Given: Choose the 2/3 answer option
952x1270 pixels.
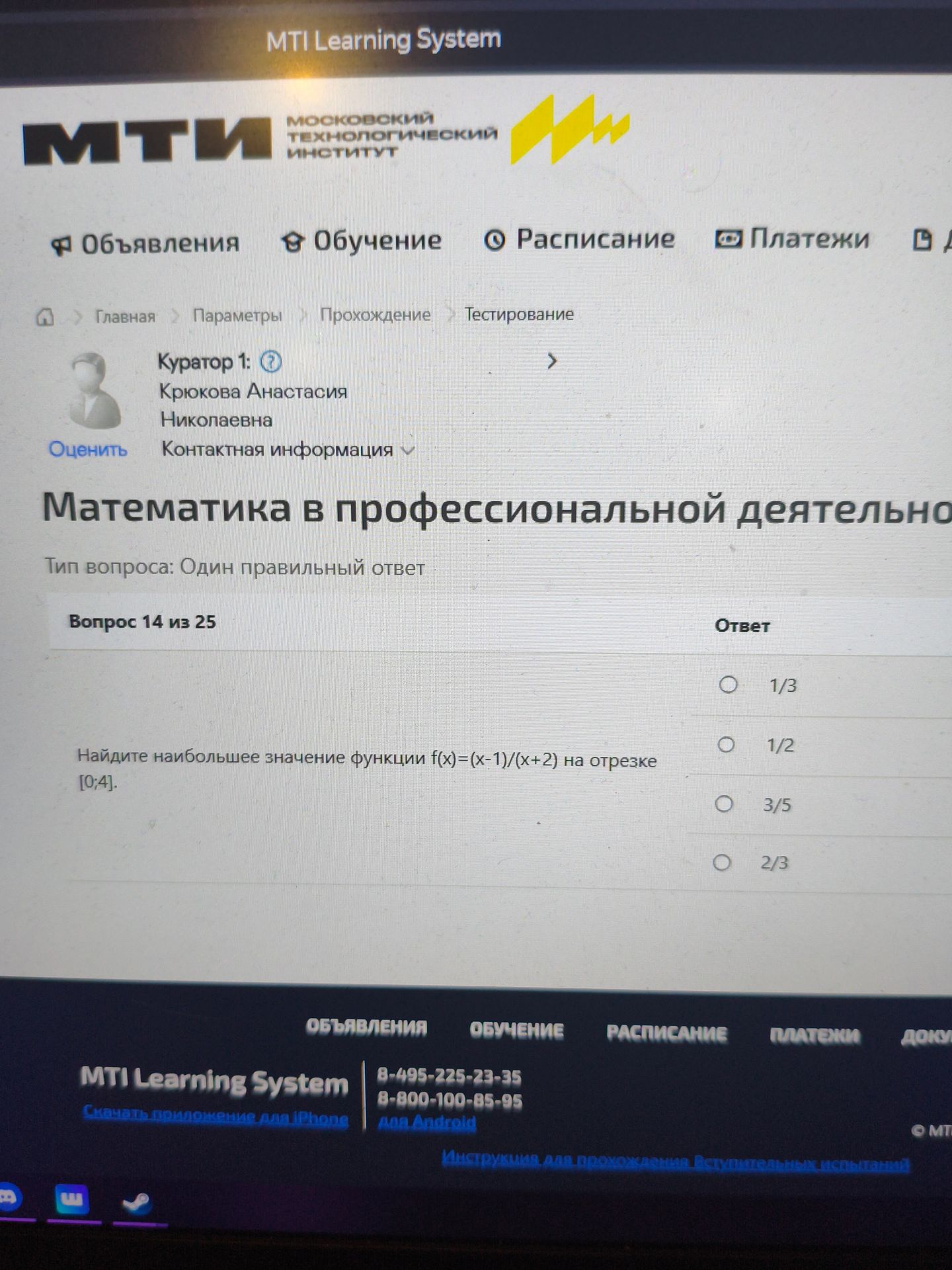Looking at the screenshot, I should pyautogui.click(x=722, y=863).
